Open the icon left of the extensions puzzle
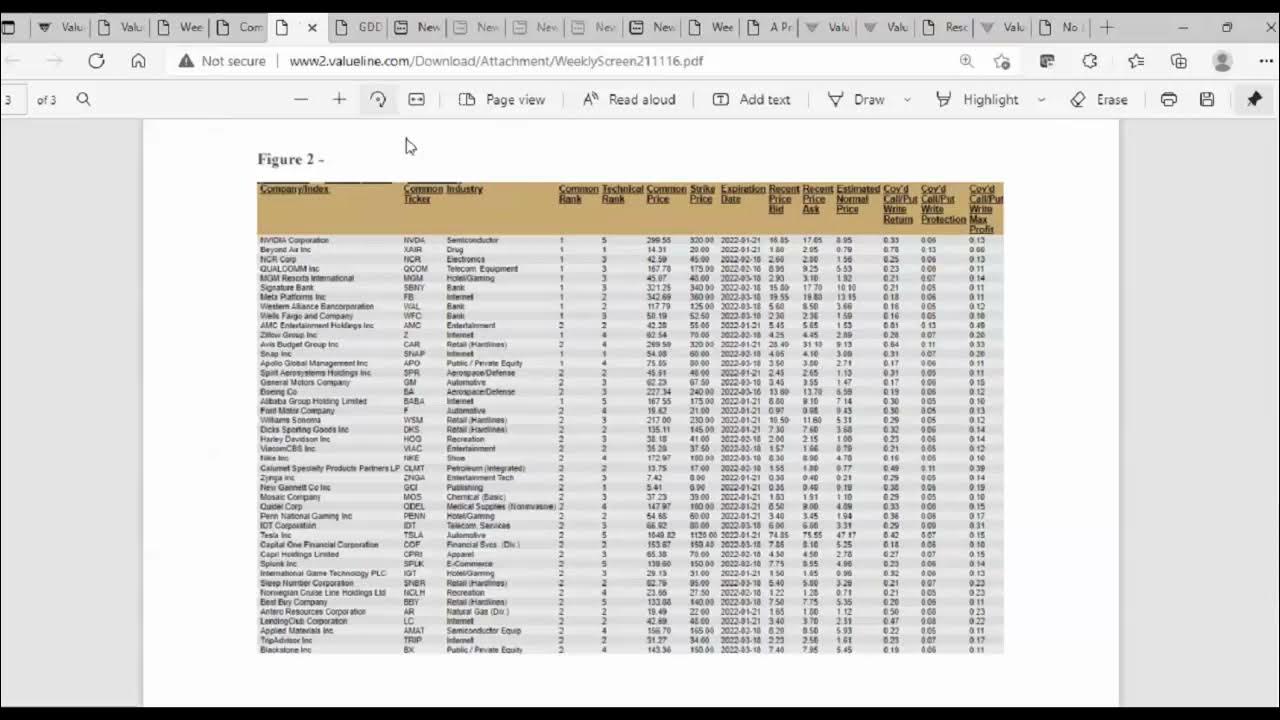 1047,61
